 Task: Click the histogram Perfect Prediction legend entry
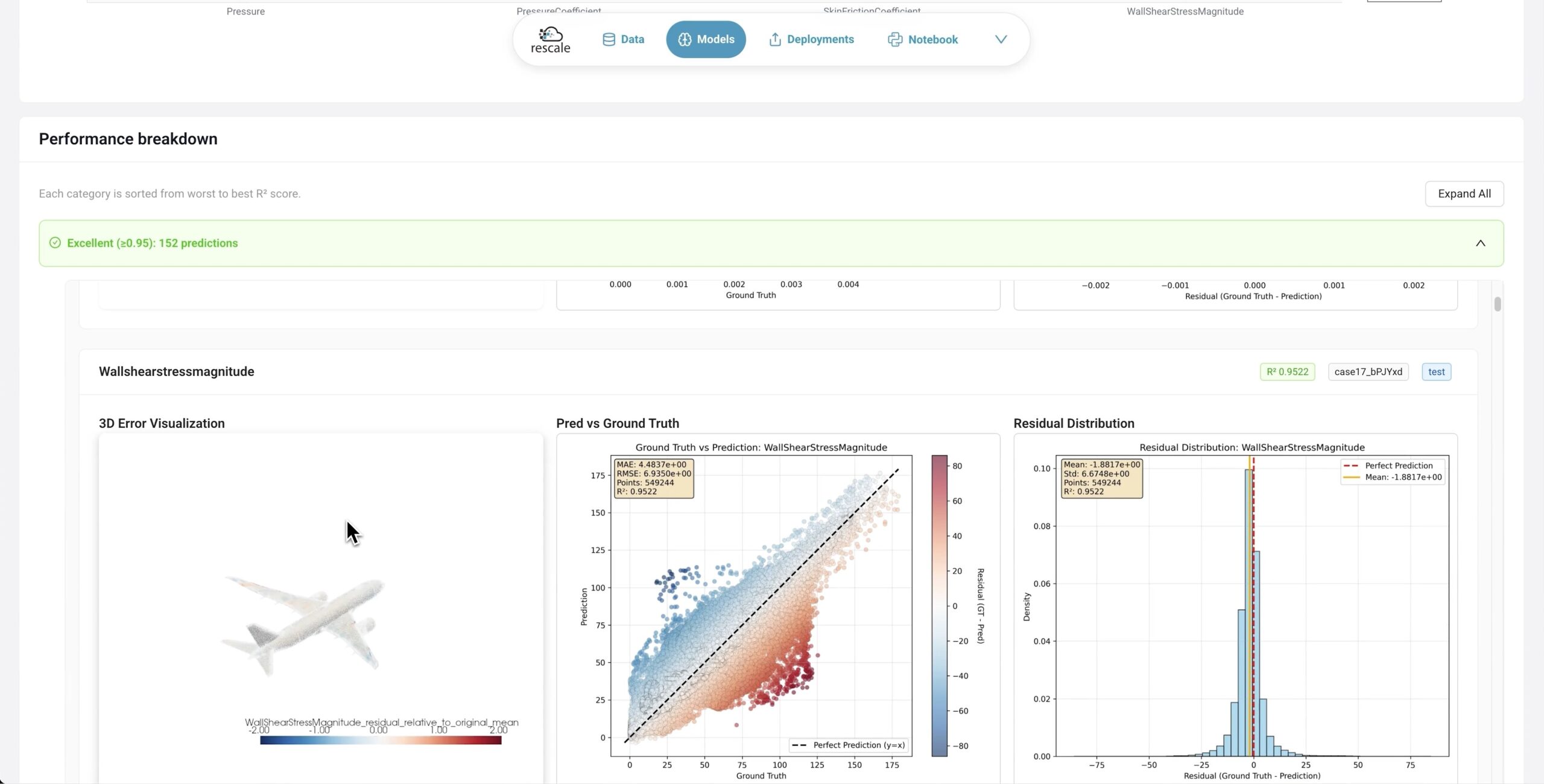pos(1388,466)
